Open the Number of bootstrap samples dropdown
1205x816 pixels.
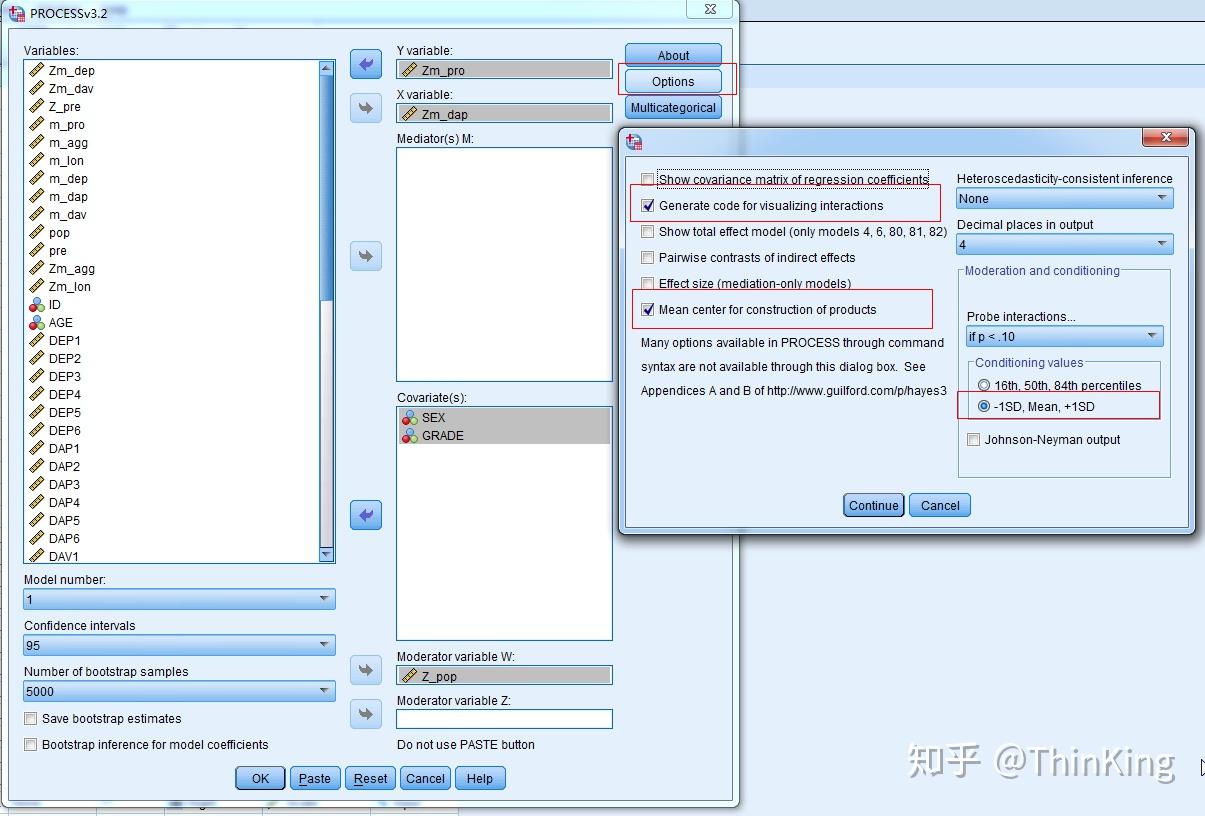click(x=322, y=691)
